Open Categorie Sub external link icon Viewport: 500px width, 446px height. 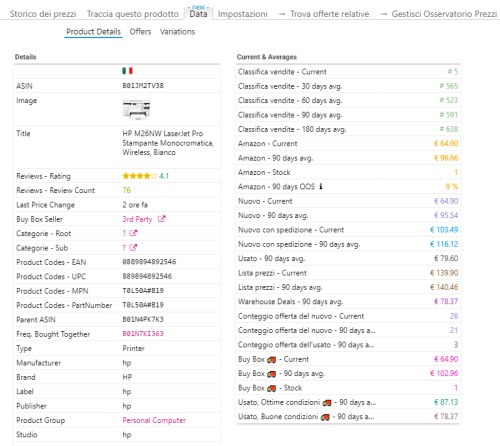(133, 248)
